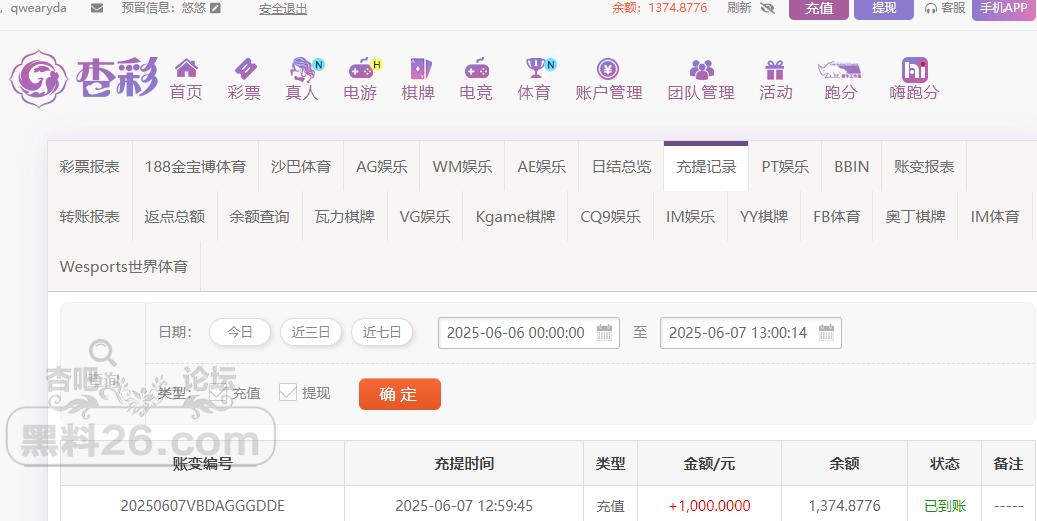Viewport: 1037px width, 521px height.
Task: Open the 彩票 lottery ticket icon
Action: 244,68
